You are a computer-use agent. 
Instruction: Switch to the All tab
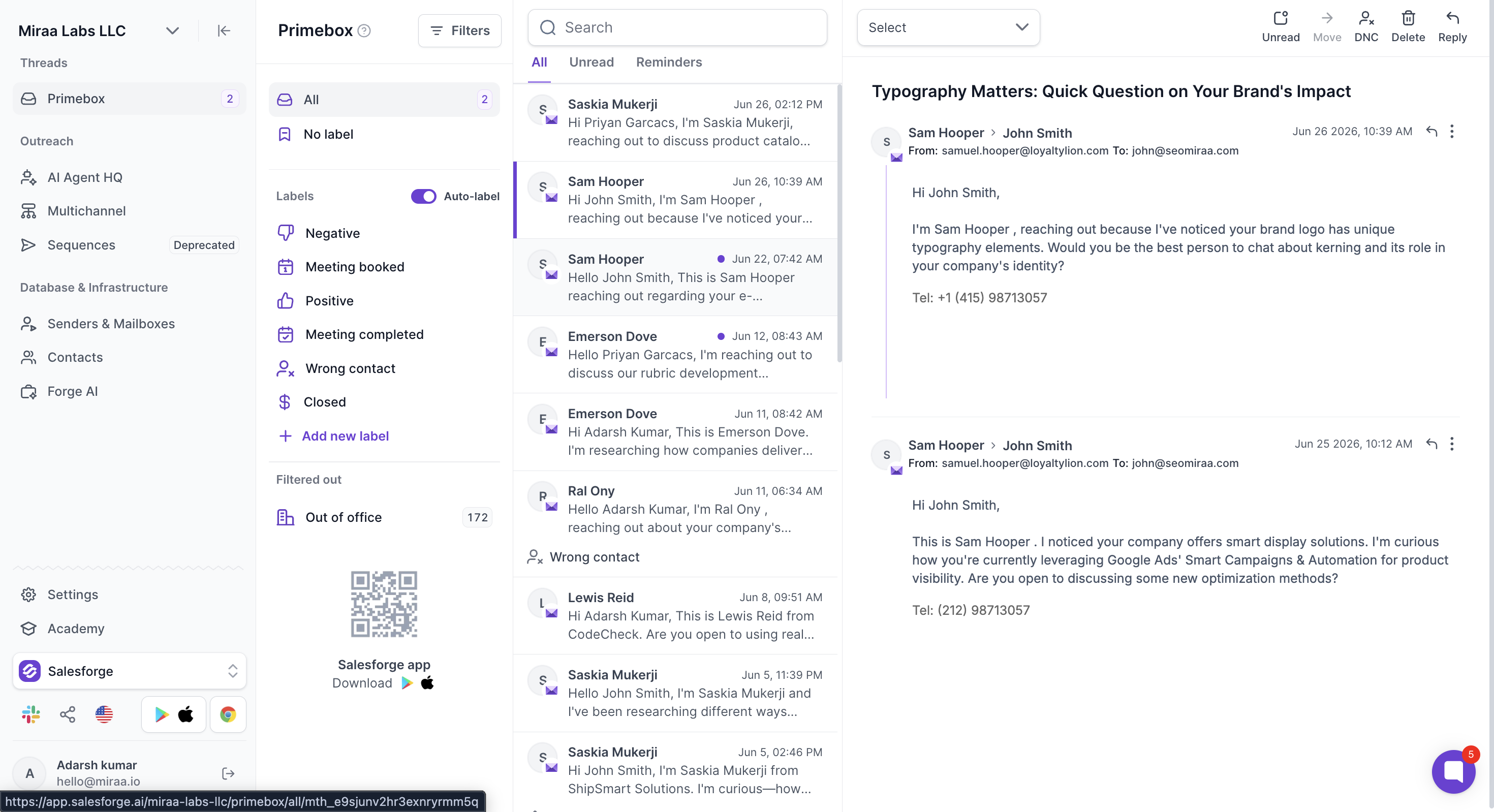(x=539, y=63)
